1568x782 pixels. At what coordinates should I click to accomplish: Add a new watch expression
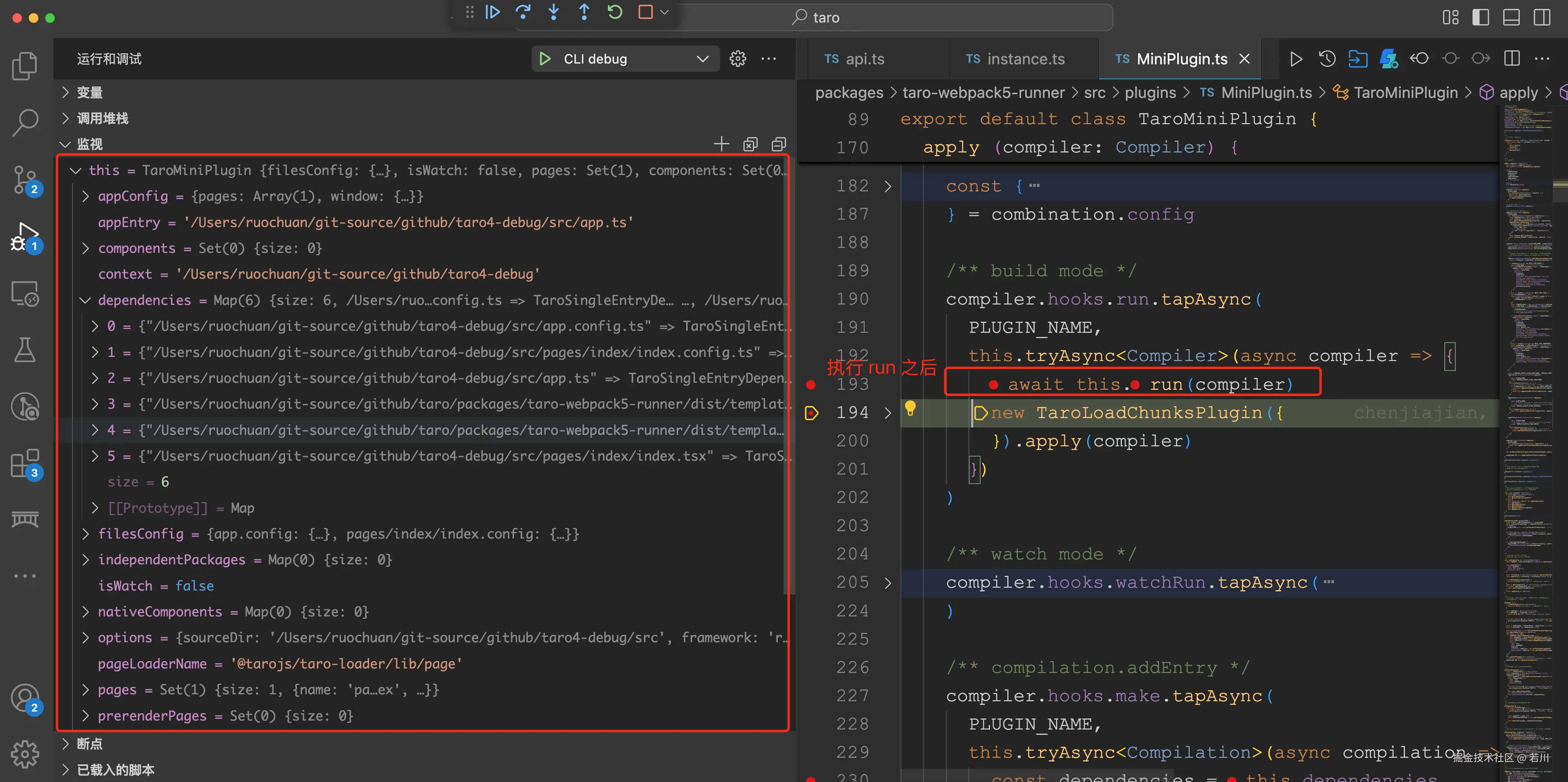click(x=721, y=144)
